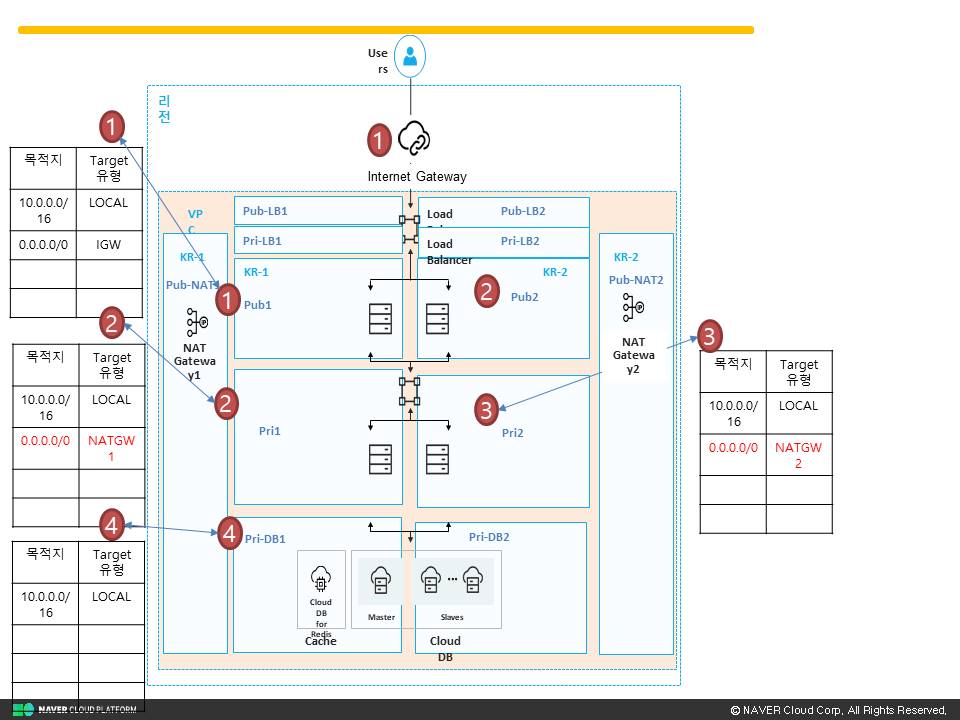Click the private load balancer node between Pri1 and Pri2
This screenshot has width=960, height=720.
pos(410,392)
